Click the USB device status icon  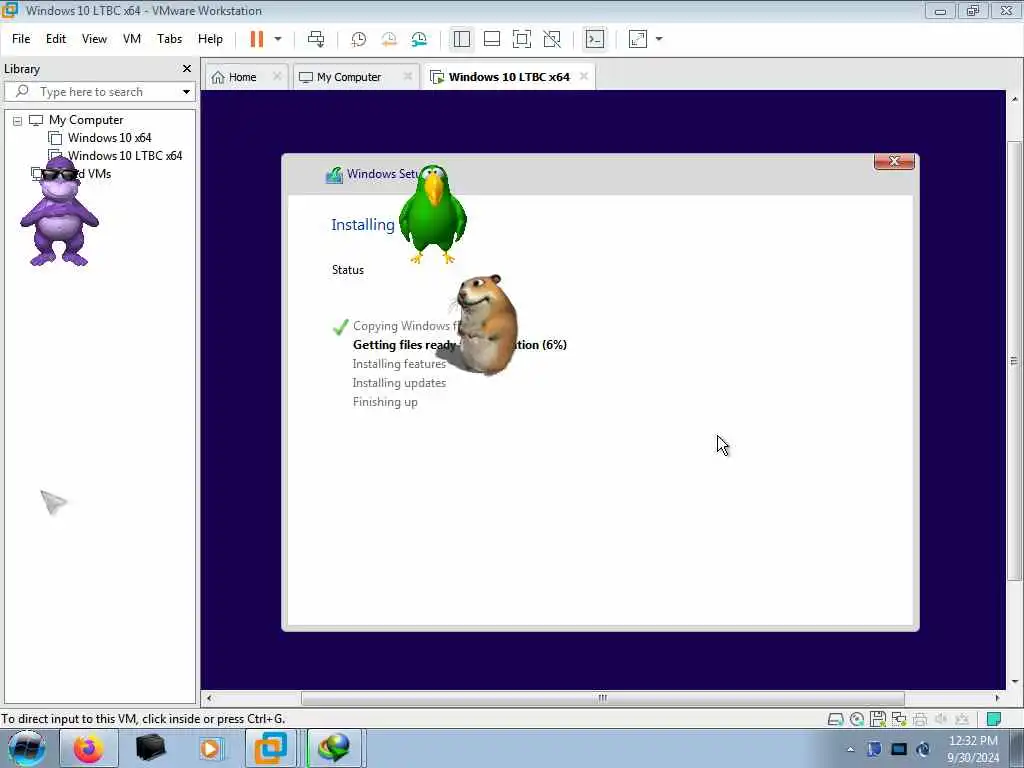(x=962, y=720)
